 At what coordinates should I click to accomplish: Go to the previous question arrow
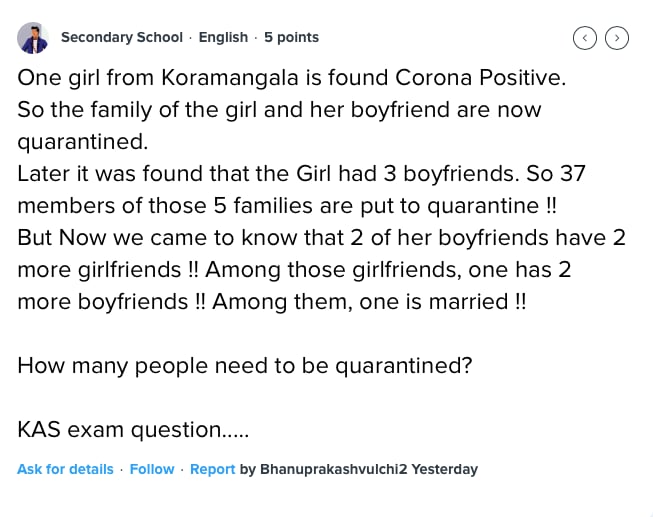pos(585,38)
